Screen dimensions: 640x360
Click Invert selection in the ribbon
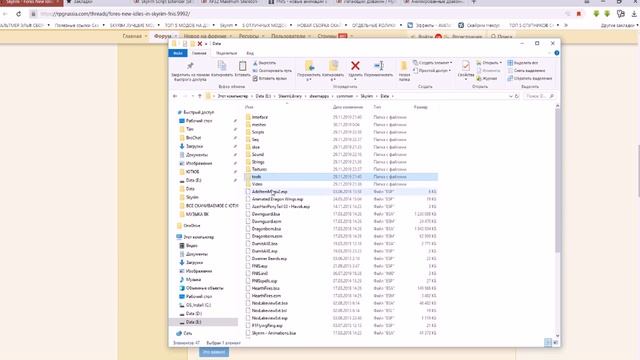point(530,78)
